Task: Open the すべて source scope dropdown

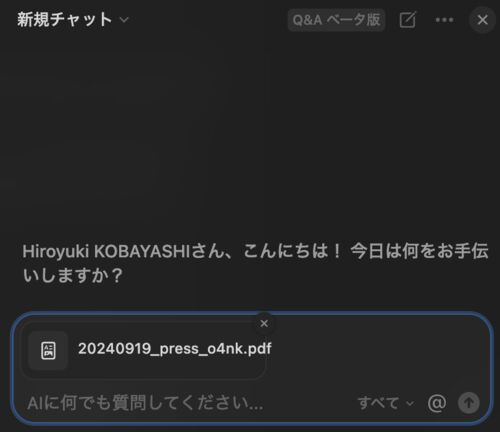Action: (x=386, y=403)
